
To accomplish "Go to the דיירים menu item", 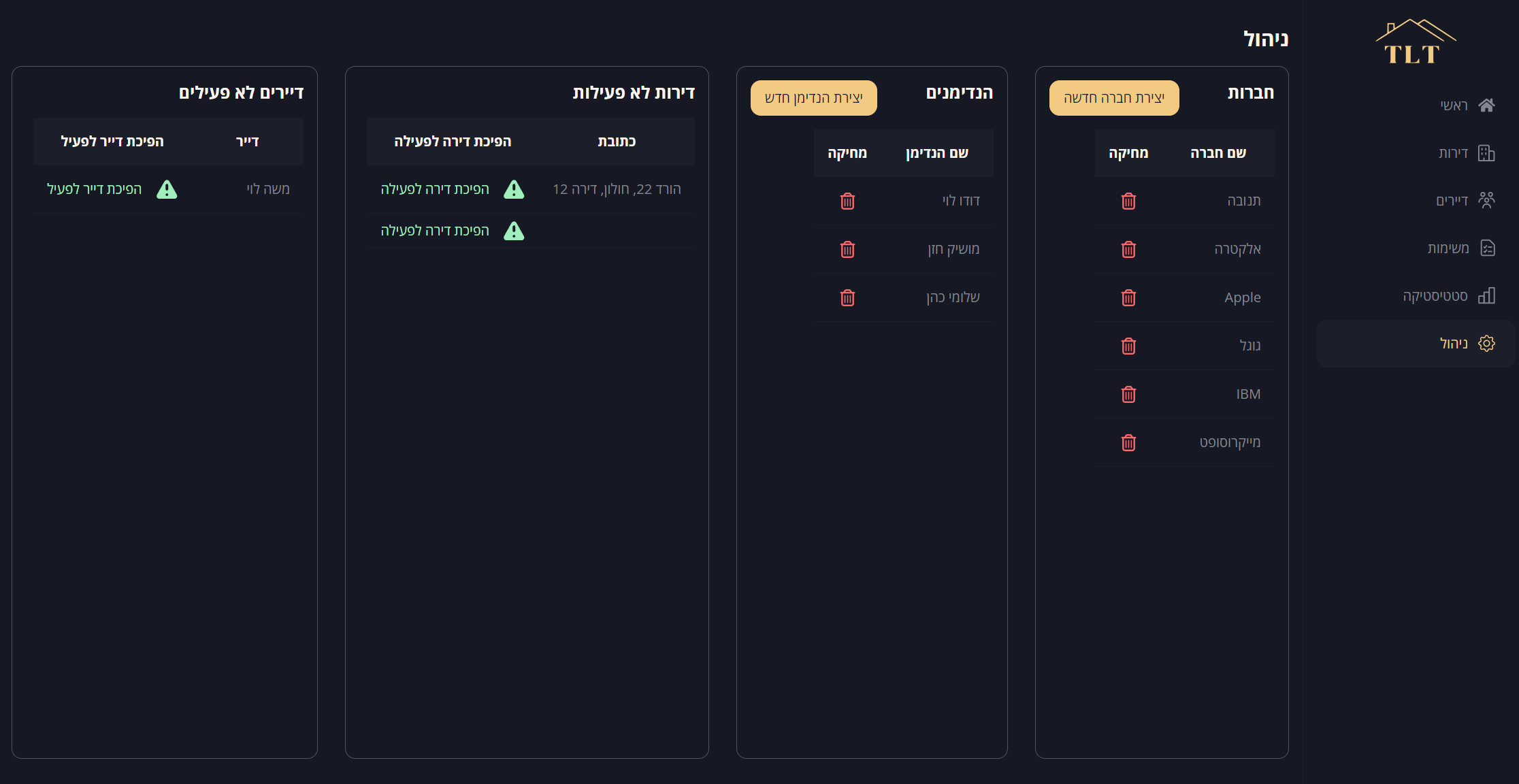I will click(x=1416, y=201).
